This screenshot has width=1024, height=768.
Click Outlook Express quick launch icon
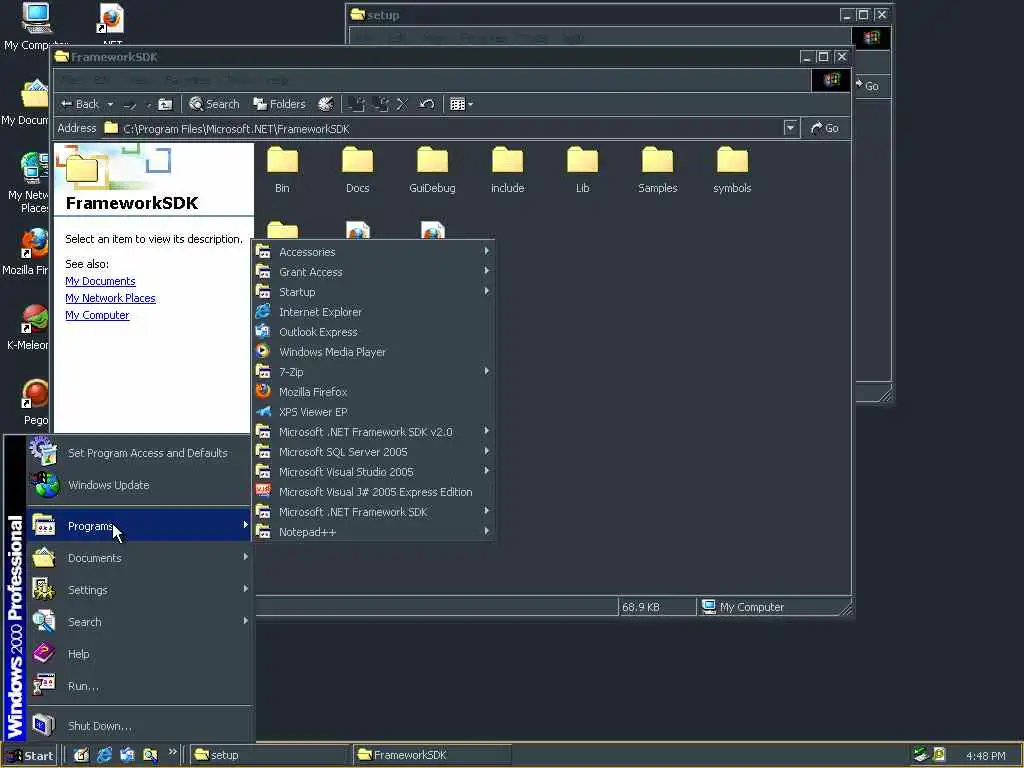point(127,756)
